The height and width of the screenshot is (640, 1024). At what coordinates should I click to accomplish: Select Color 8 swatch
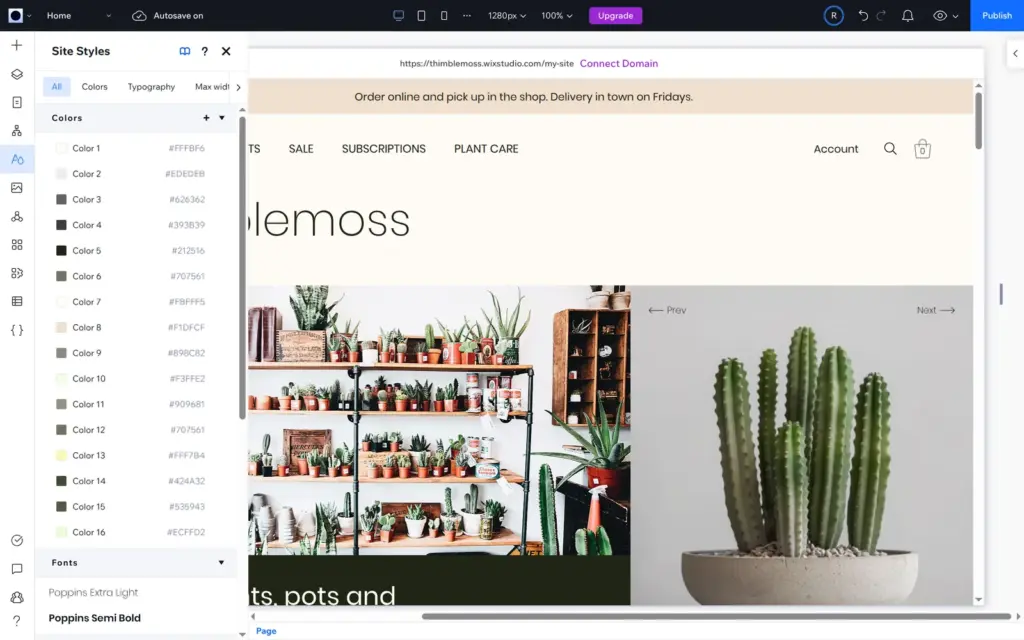pyautogui.click(x=61, y=327)
